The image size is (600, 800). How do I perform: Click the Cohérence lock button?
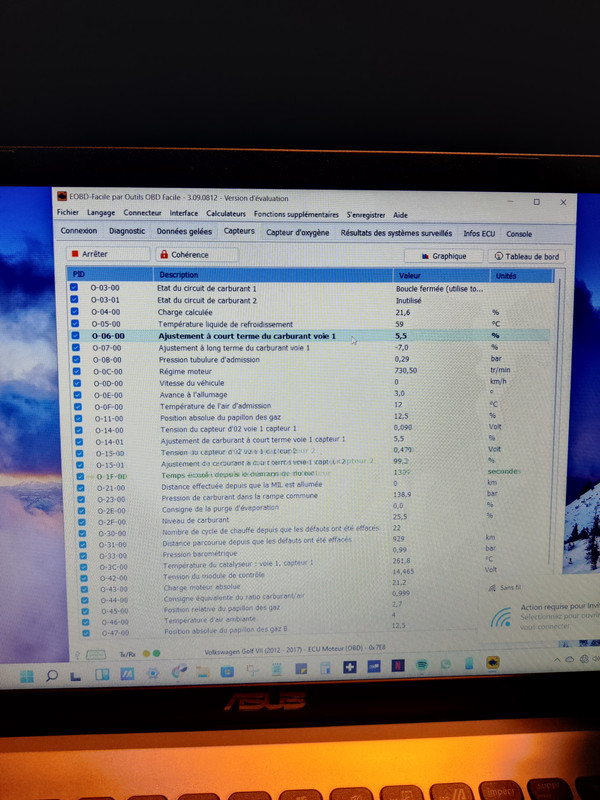(196, 254)
